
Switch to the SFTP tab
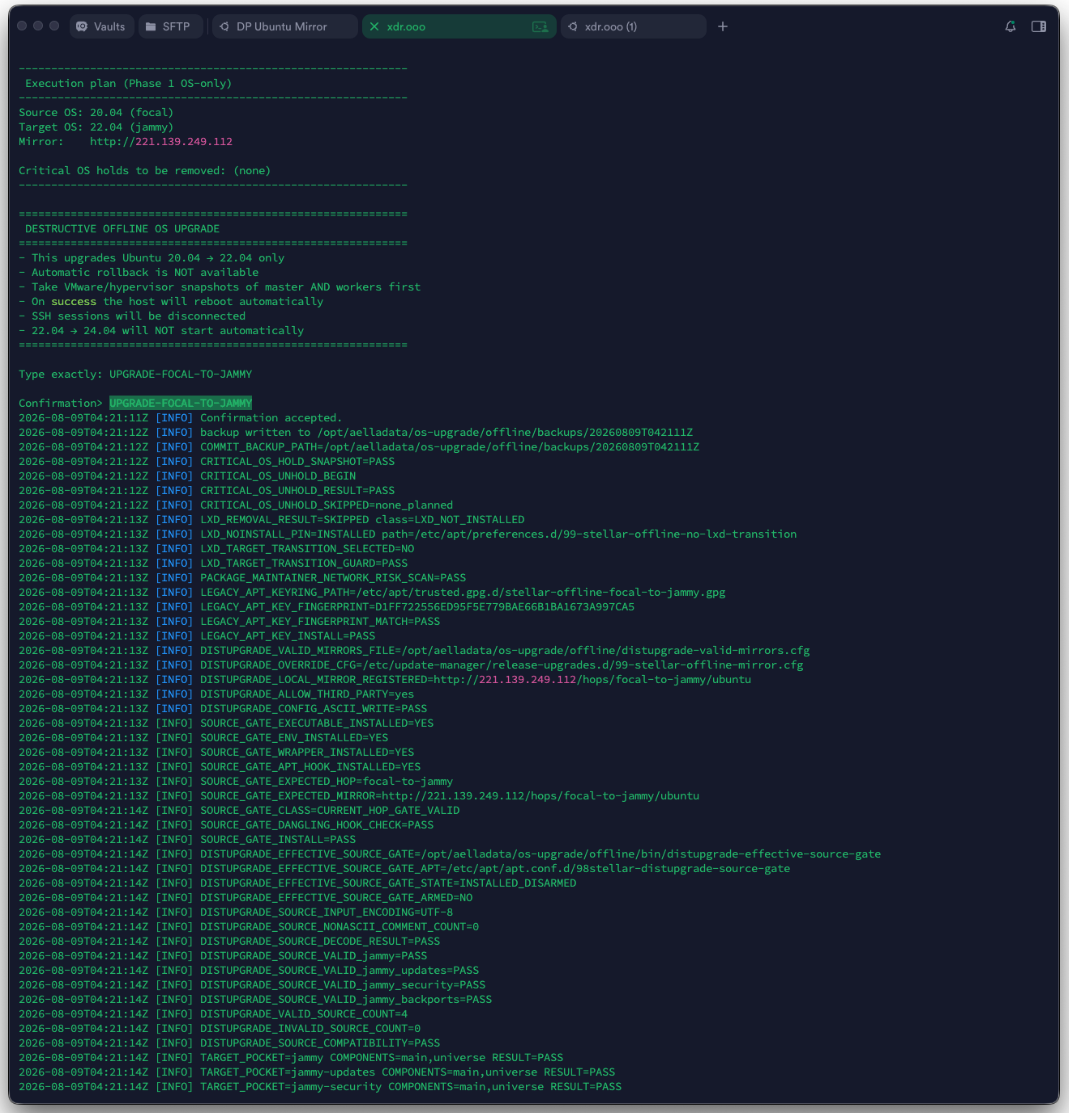pos(169,26)
